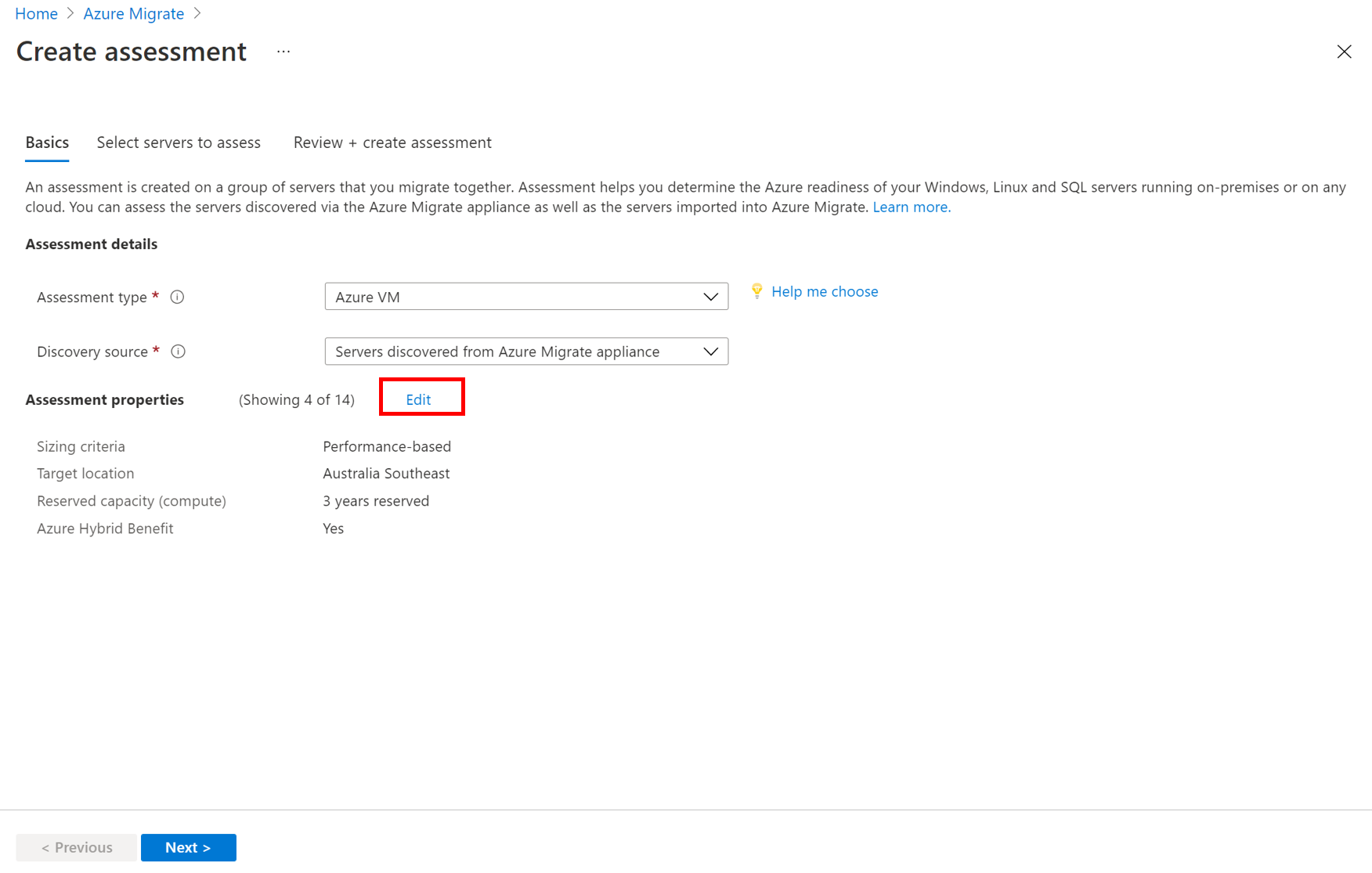
Task: Click the Previous button
Action: [x=76, y=847]
